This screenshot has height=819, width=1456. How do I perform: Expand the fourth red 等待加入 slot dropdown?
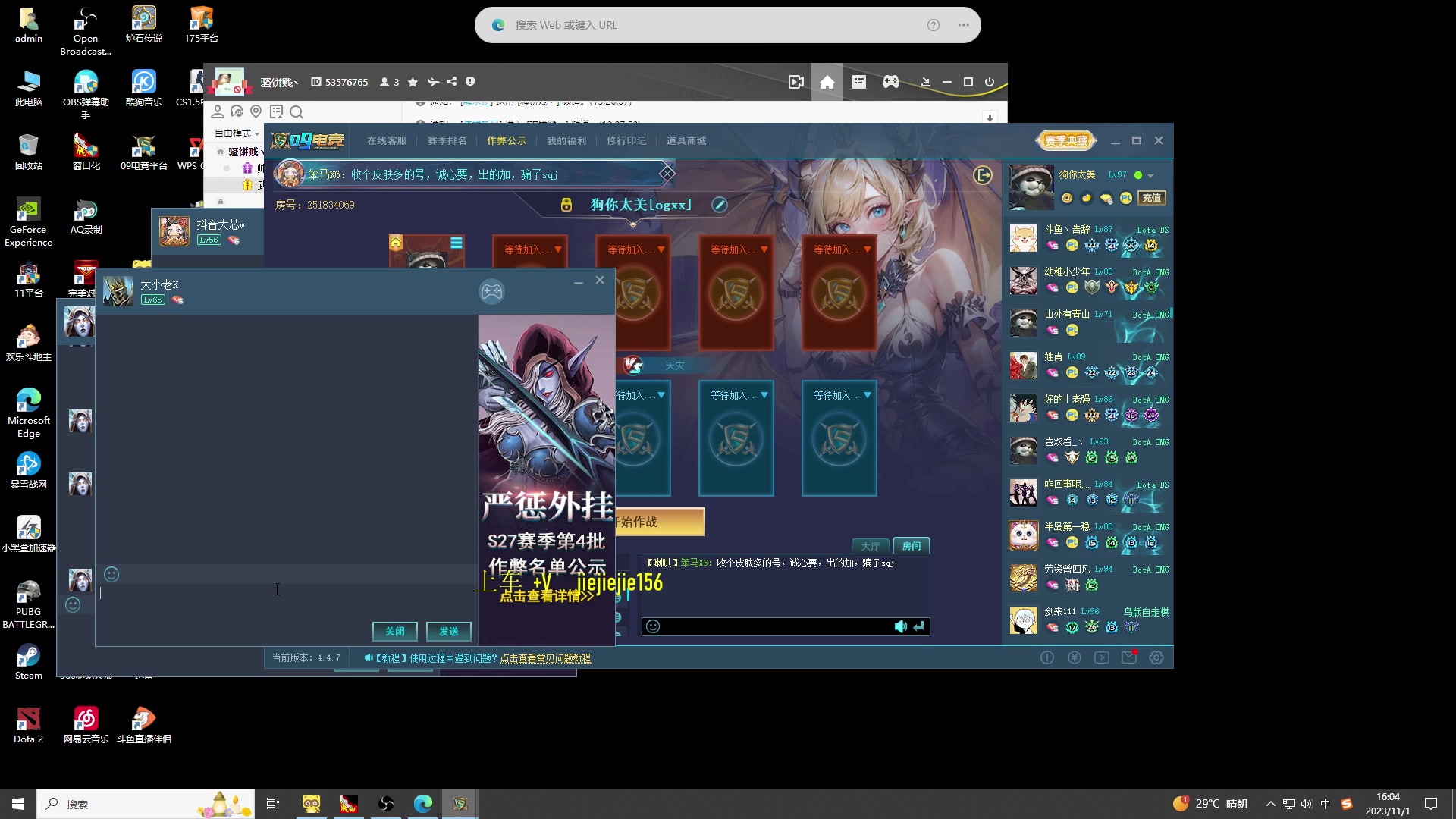pyautogui.click(x=868, y=249)
